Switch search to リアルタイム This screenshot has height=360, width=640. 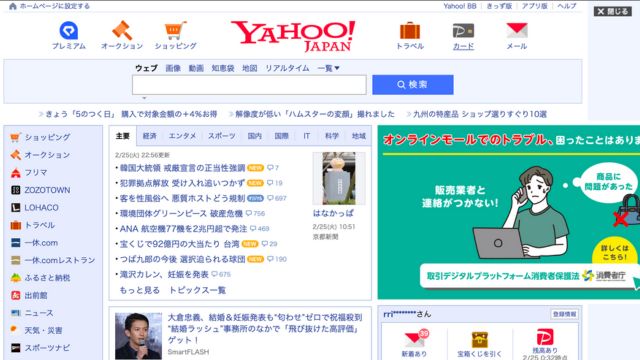pos(287,68)
